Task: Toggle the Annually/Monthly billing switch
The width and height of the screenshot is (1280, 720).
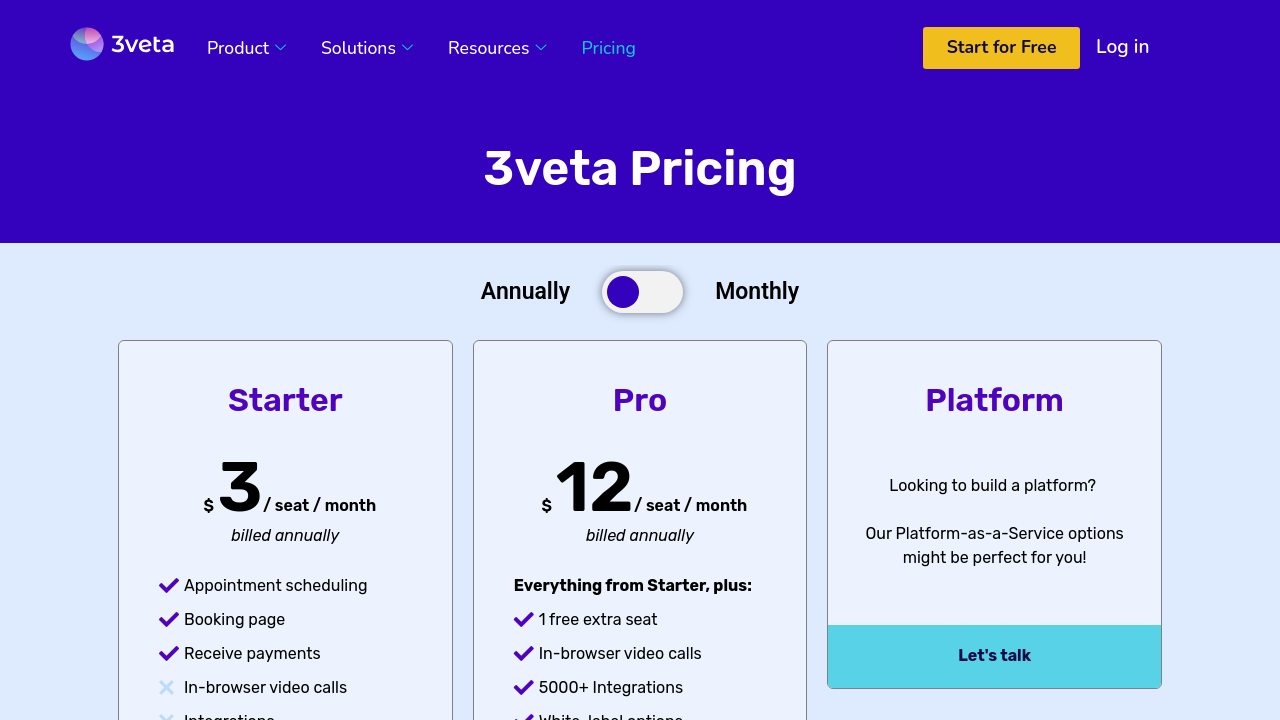Action: click(642, 292)
